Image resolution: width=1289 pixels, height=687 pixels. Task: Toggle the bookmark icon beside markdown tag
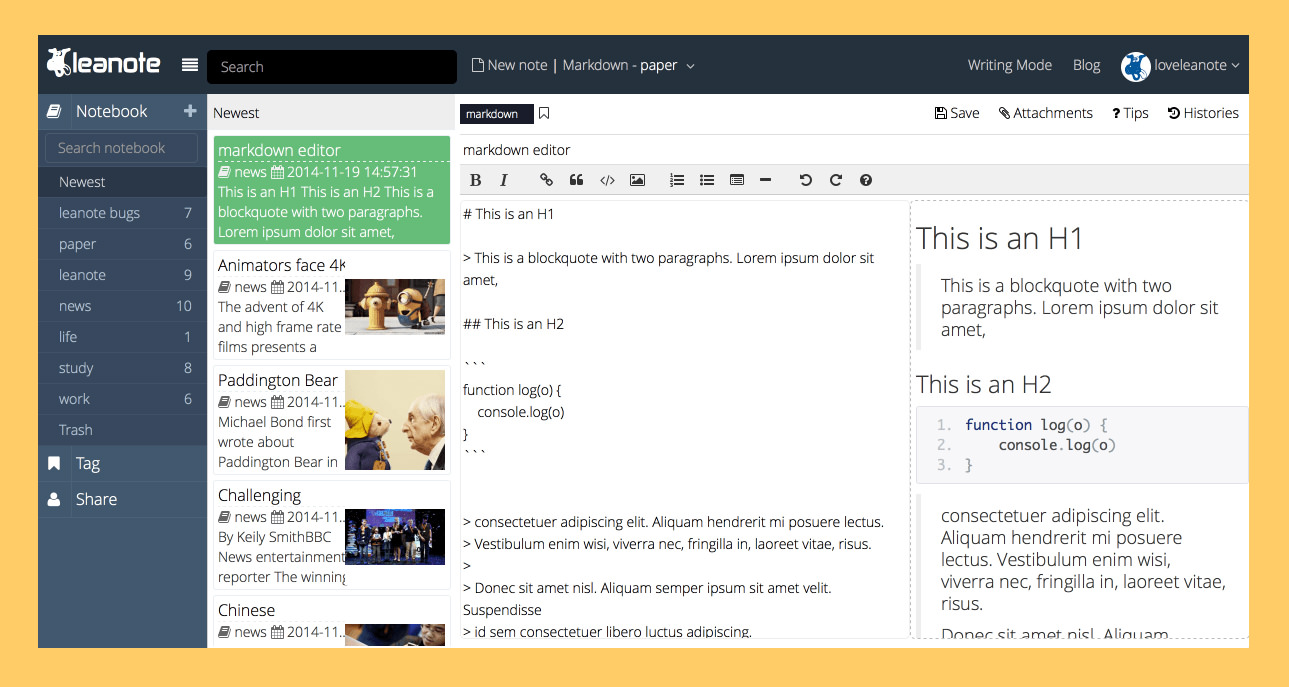[544, 113]
